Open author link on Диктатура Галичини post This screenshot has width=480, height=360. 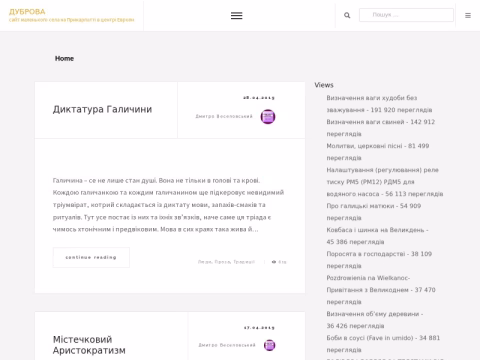point(224,116)
